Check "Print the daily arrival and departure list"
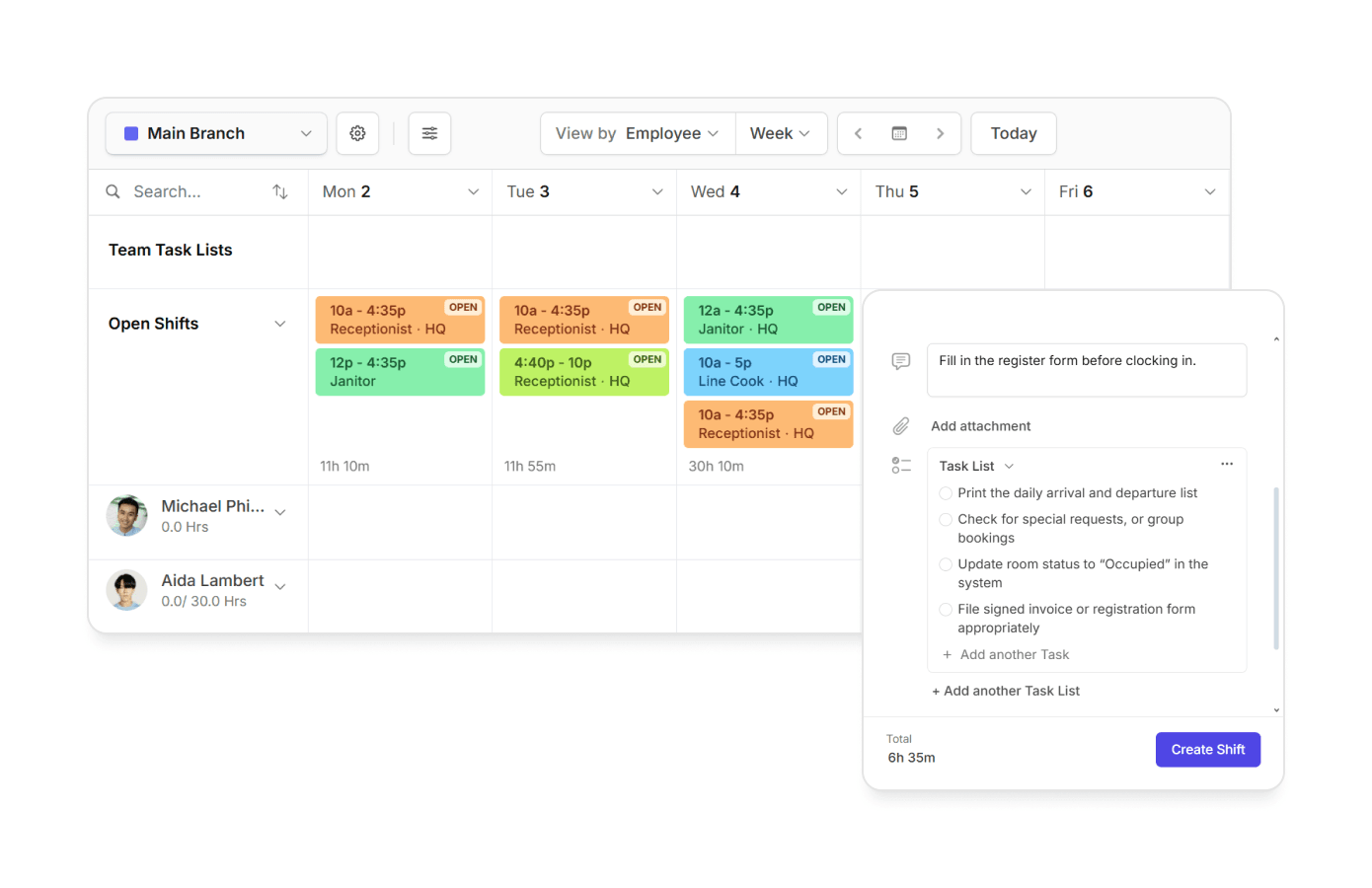1372x888 pixels. 946,493
